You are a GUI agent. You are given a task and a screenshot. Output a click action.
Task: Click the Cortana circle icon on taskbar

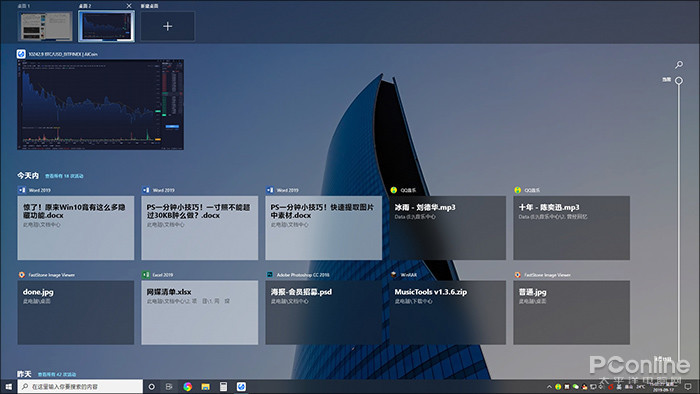[152, 386]
